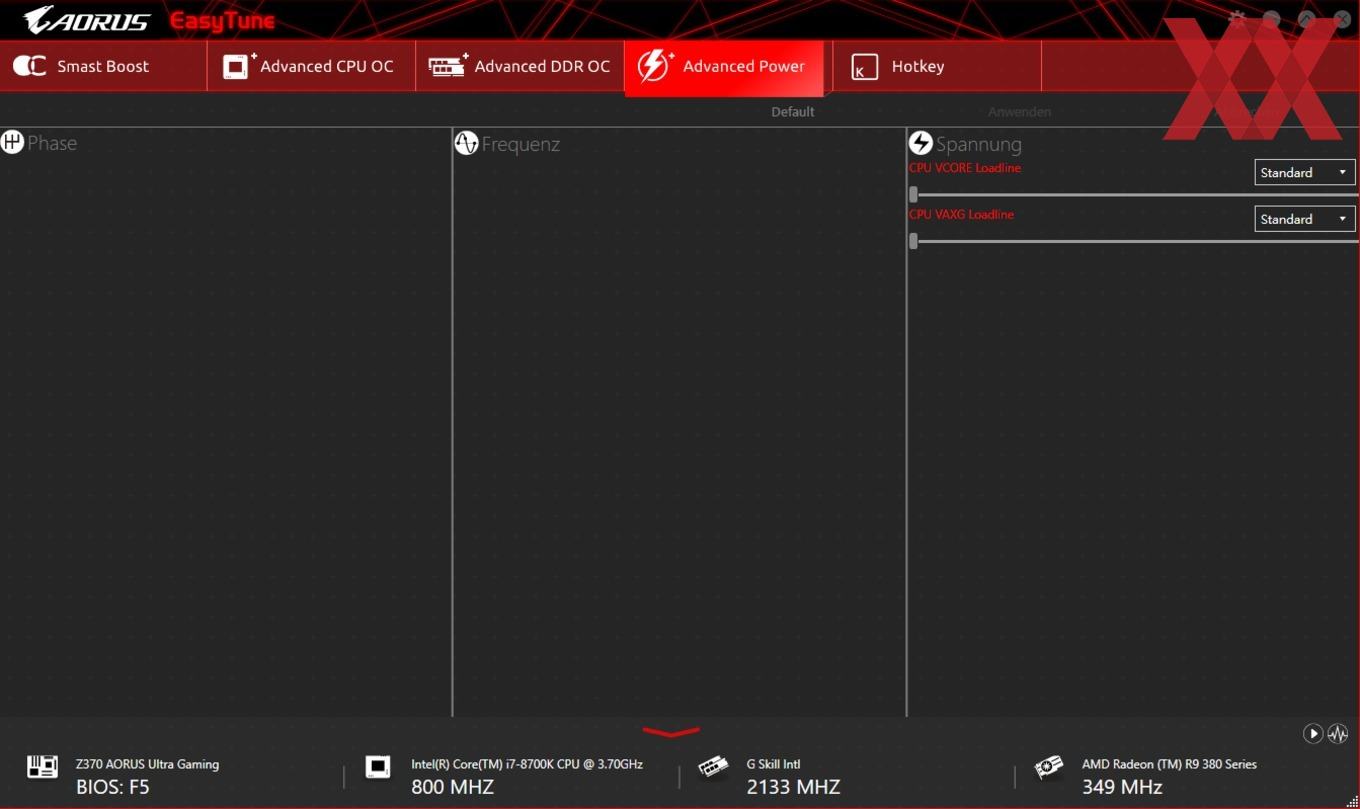
Task: Close the EasyTune window
Action: point(1342,19)
